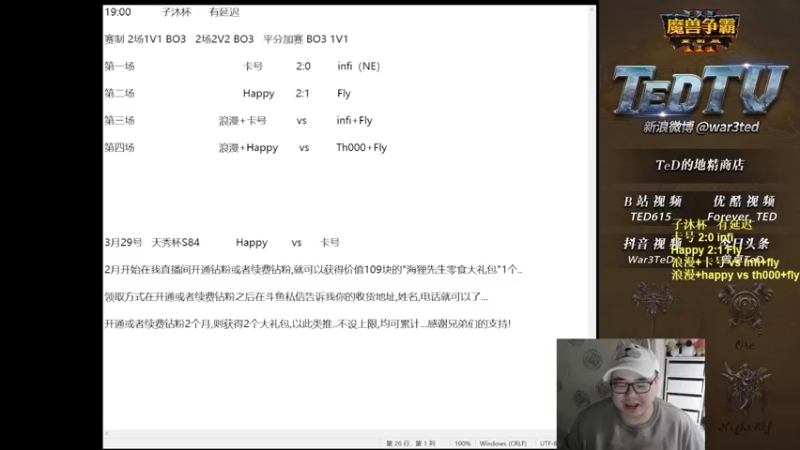Screen dimensions: 800x450
Task: Click the streamer webcam thumbnail
Action: [631, 394]
